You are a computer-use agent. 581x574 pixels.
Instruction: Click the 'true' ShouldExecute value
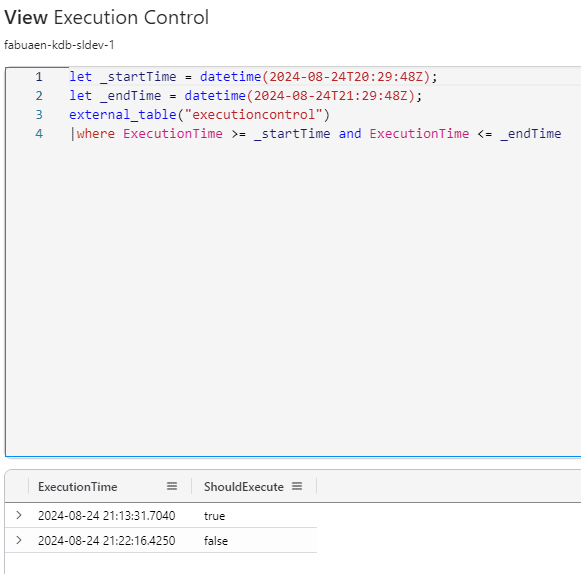click(x=214, y=516)
